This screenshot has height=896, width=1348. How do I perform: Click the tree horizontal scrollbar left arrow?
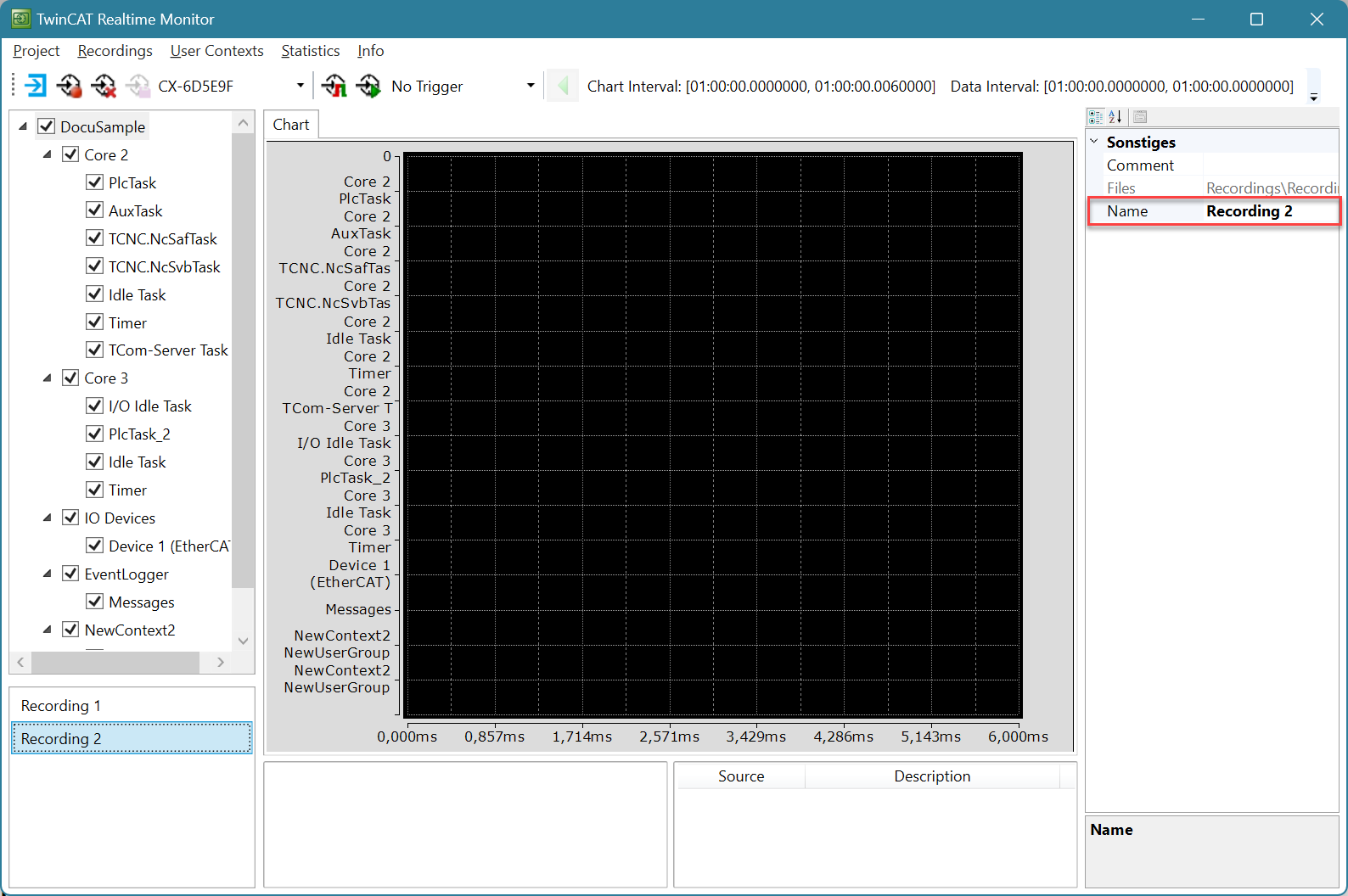point(20,662)
